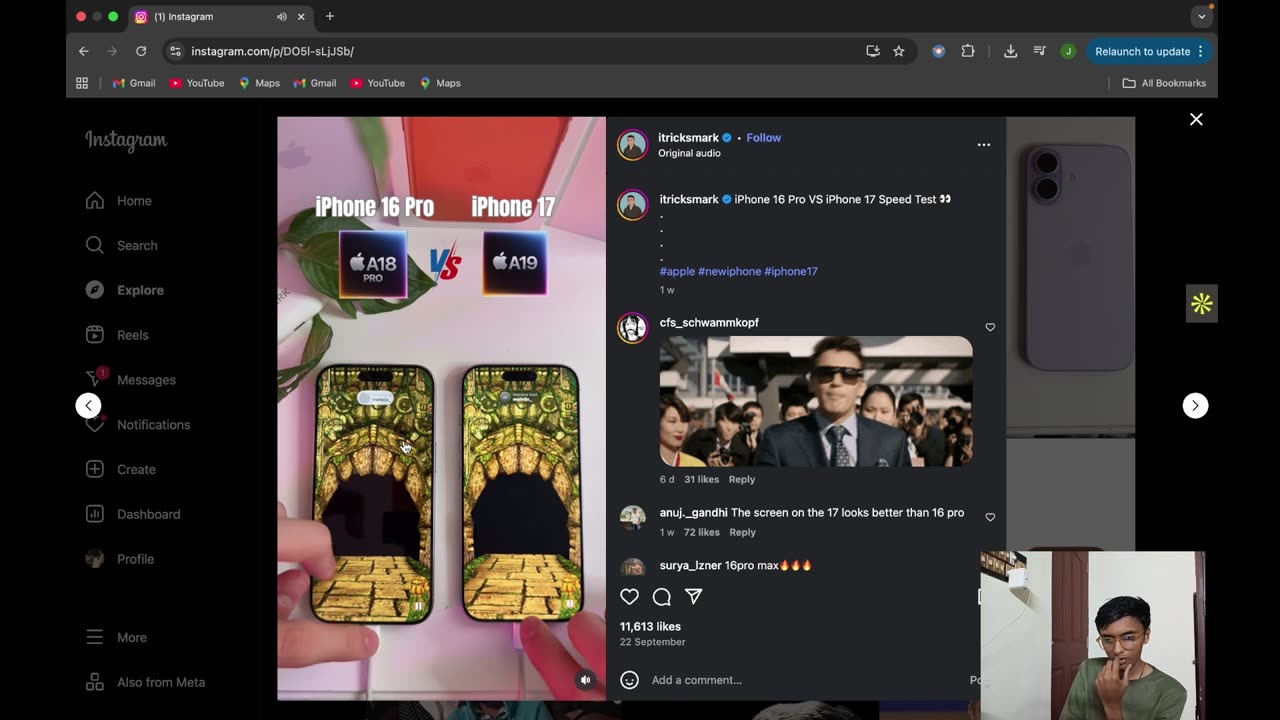Like the cfs_schwammkopf comment
The width and height of the screenshot is (1280, 720).
click(x=990, y=327)
